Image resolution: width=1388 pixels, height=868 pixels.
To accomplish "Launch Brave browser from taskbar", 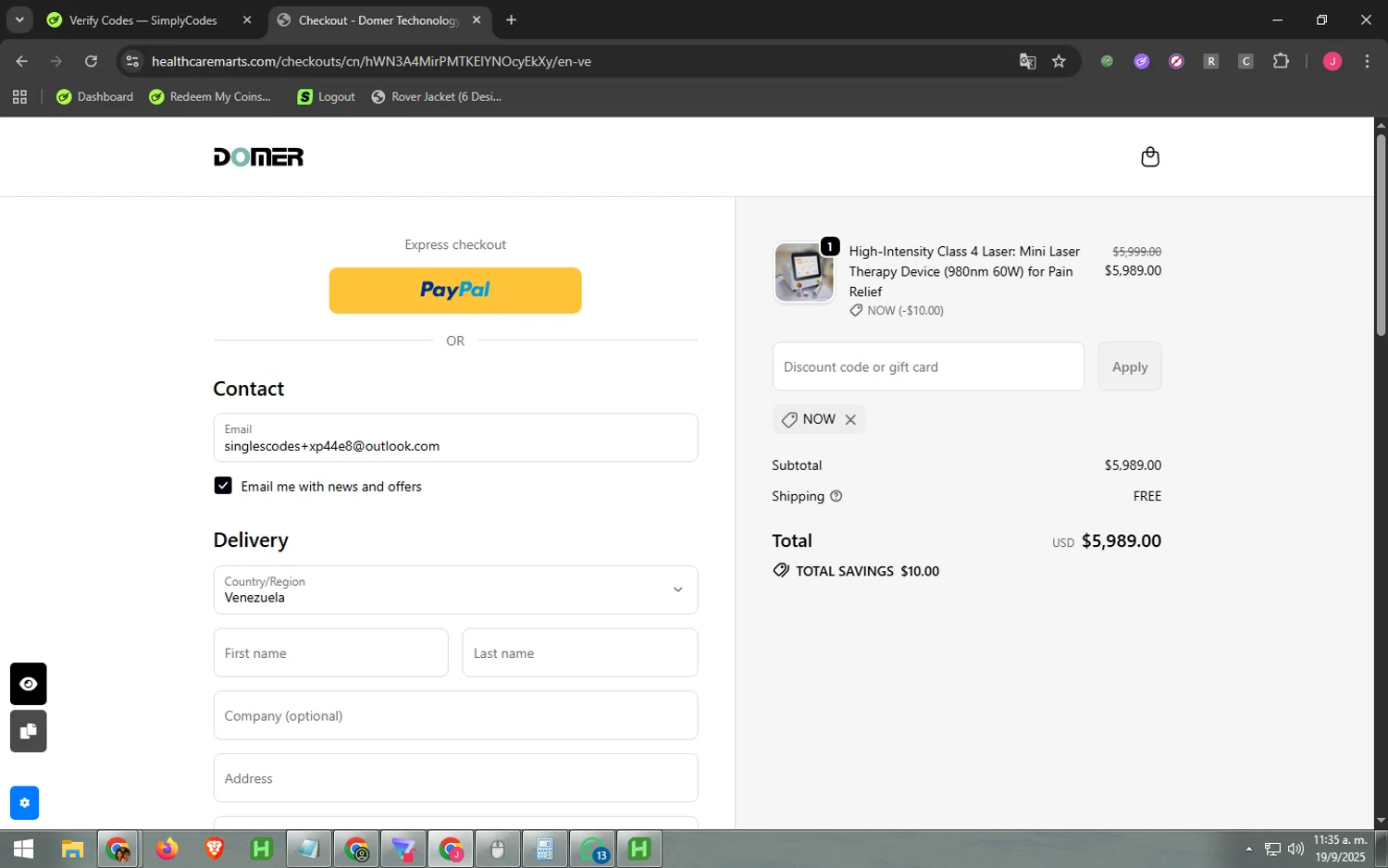I will click(214, 849).
